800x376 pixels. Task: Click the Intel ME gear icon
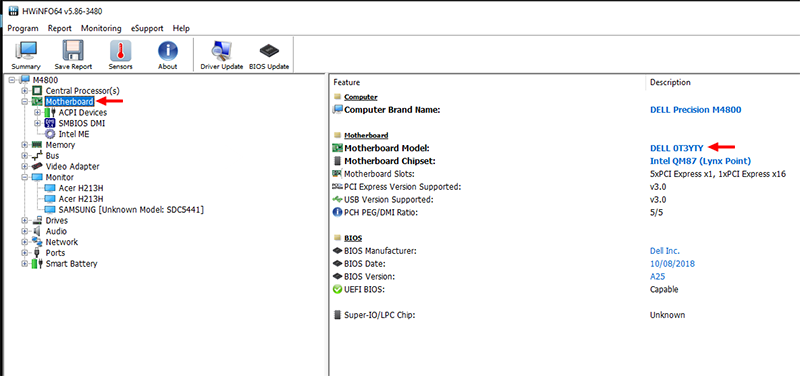pyautogui.click(x=50, y=134)
